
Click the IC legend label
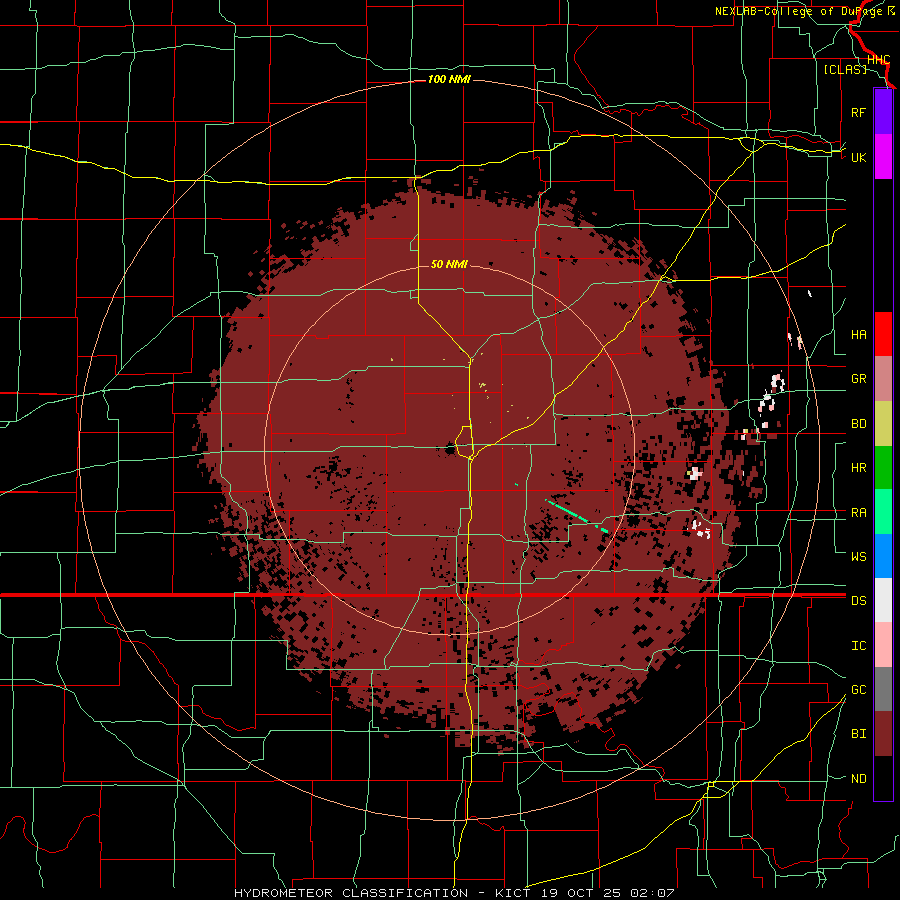858,646
